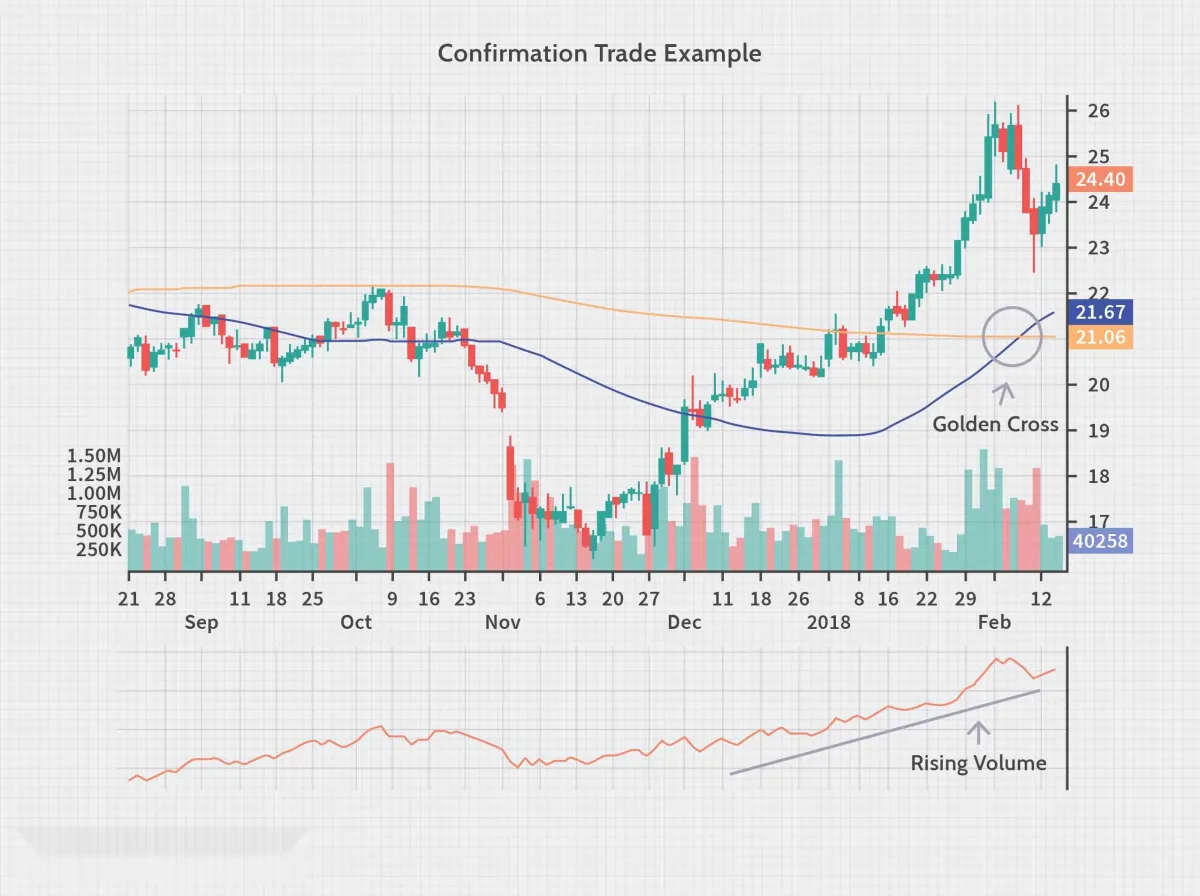Select the 1.00M volume axis label
Viewport: 1200px width, 896px height.
click(x=94, y=494)
